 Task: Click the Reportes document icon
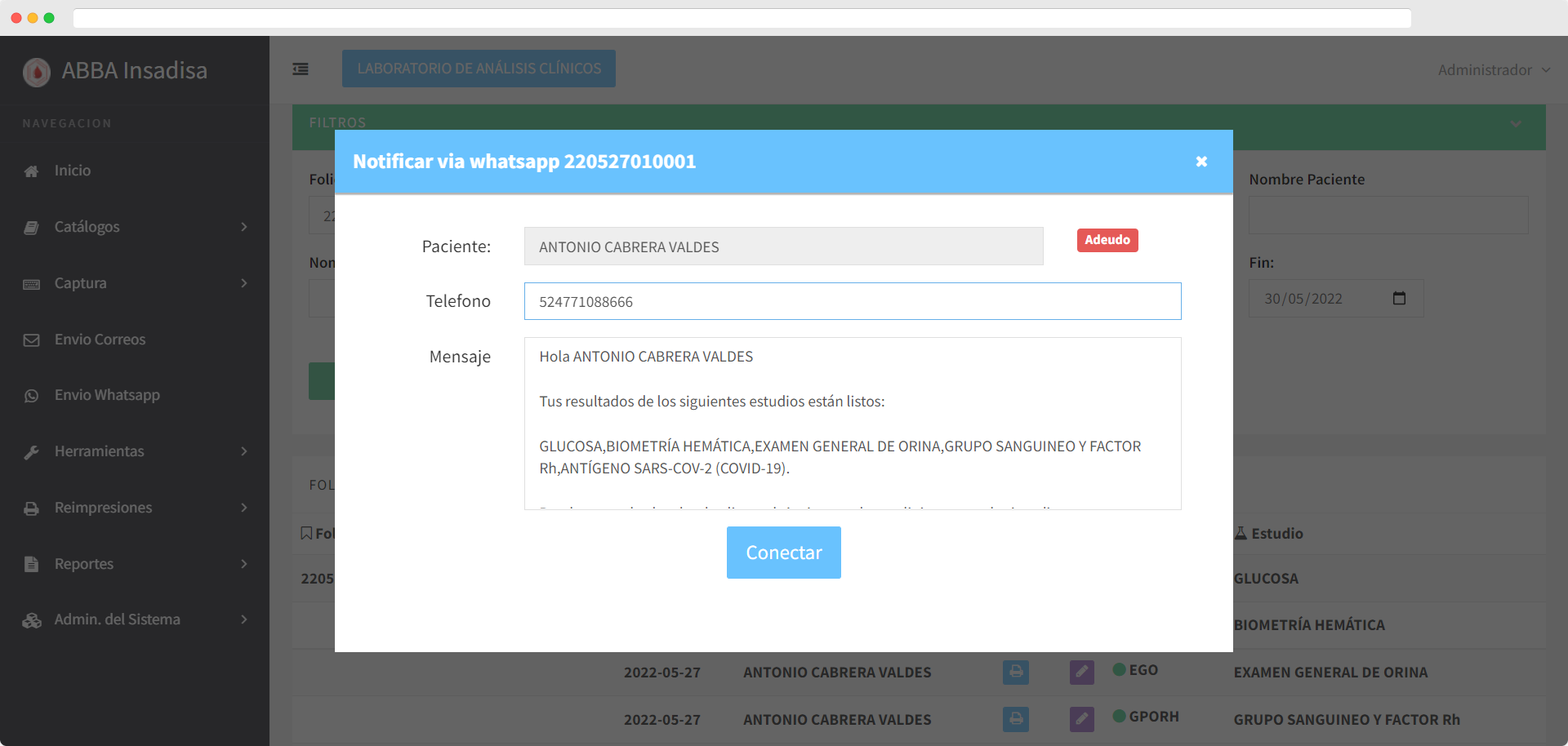pyautogui.click(x=32, y=564)
